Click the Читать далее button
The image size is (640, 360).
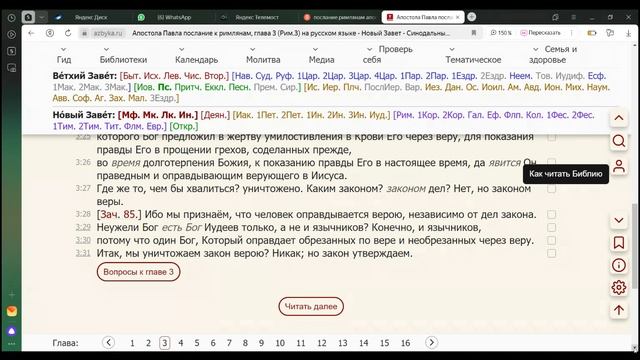point(311,306)
